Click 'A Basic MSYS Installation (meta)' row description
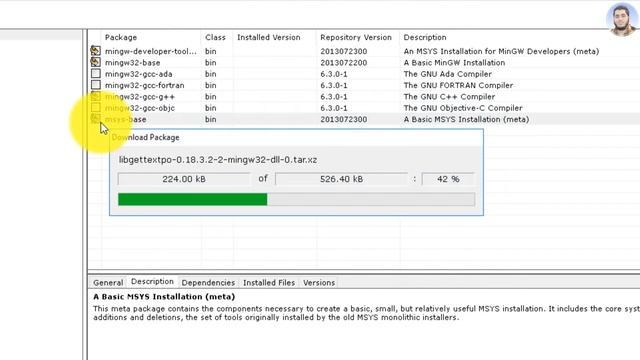This screenshot has width=640, height=360. point(466,119)
